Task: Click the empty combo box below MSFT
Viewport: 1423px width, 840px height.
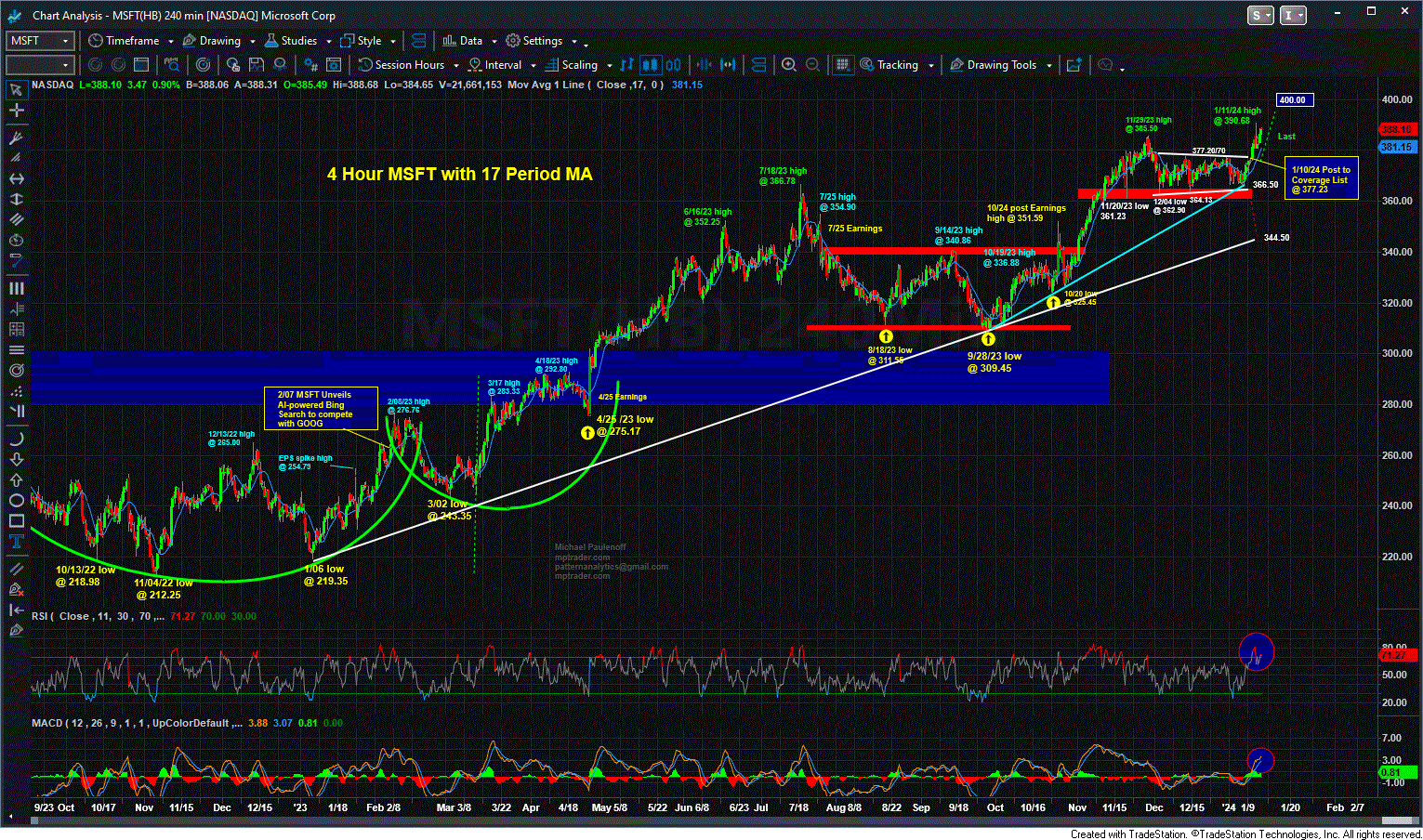Action: pos(39,65)
